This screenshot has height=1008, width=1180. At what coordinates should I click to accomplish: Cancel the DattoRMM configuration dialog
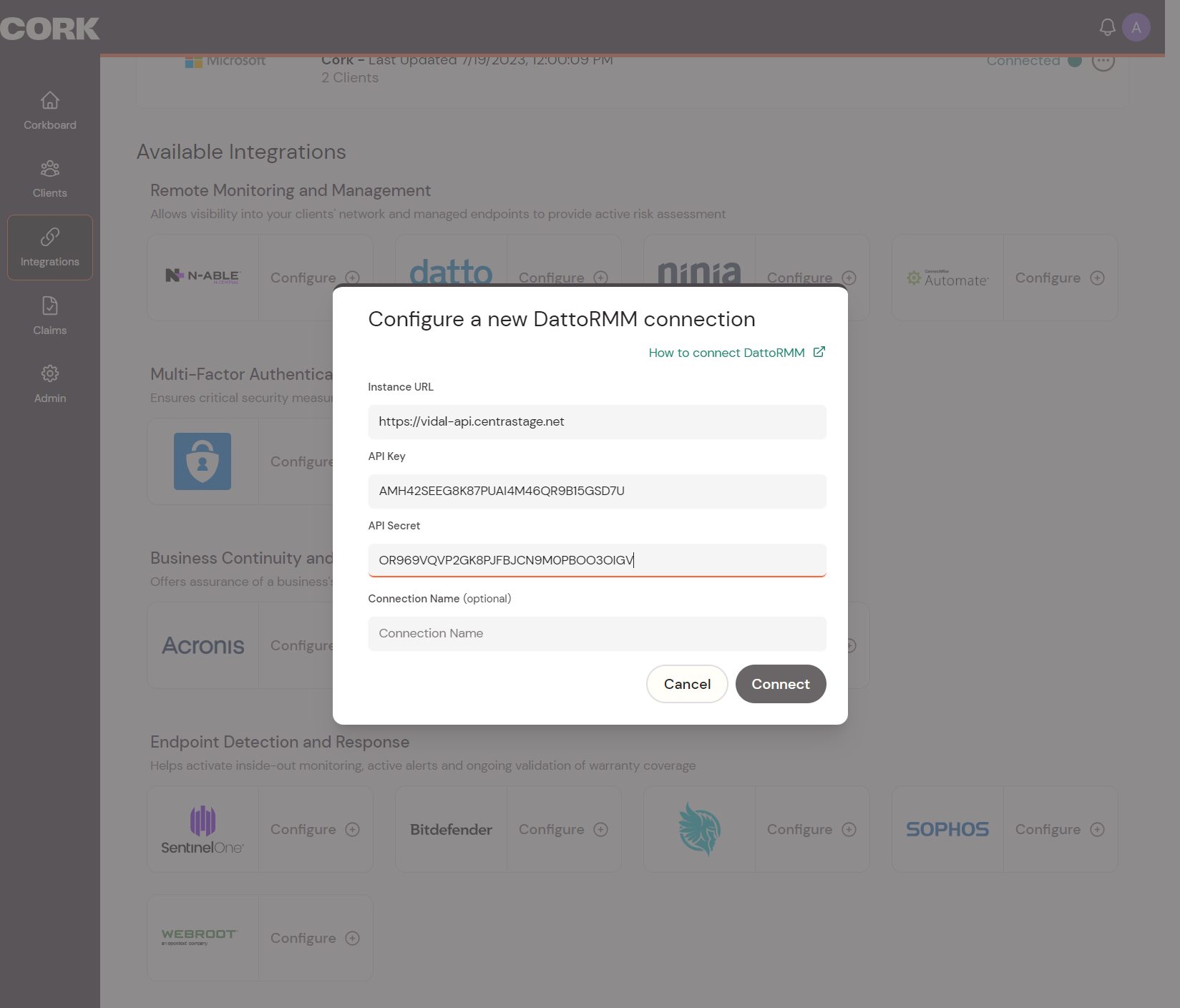tap(687, 684)
